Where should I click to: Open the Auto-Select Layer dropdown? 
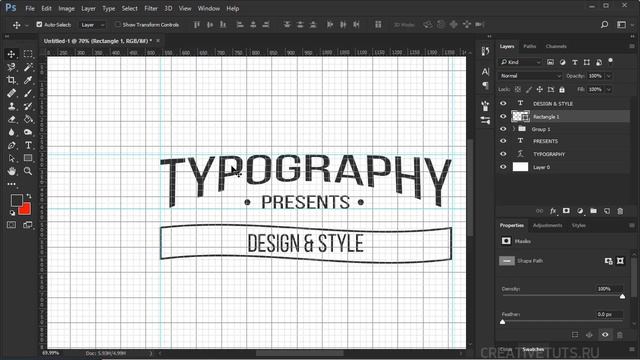click(92, 25)
